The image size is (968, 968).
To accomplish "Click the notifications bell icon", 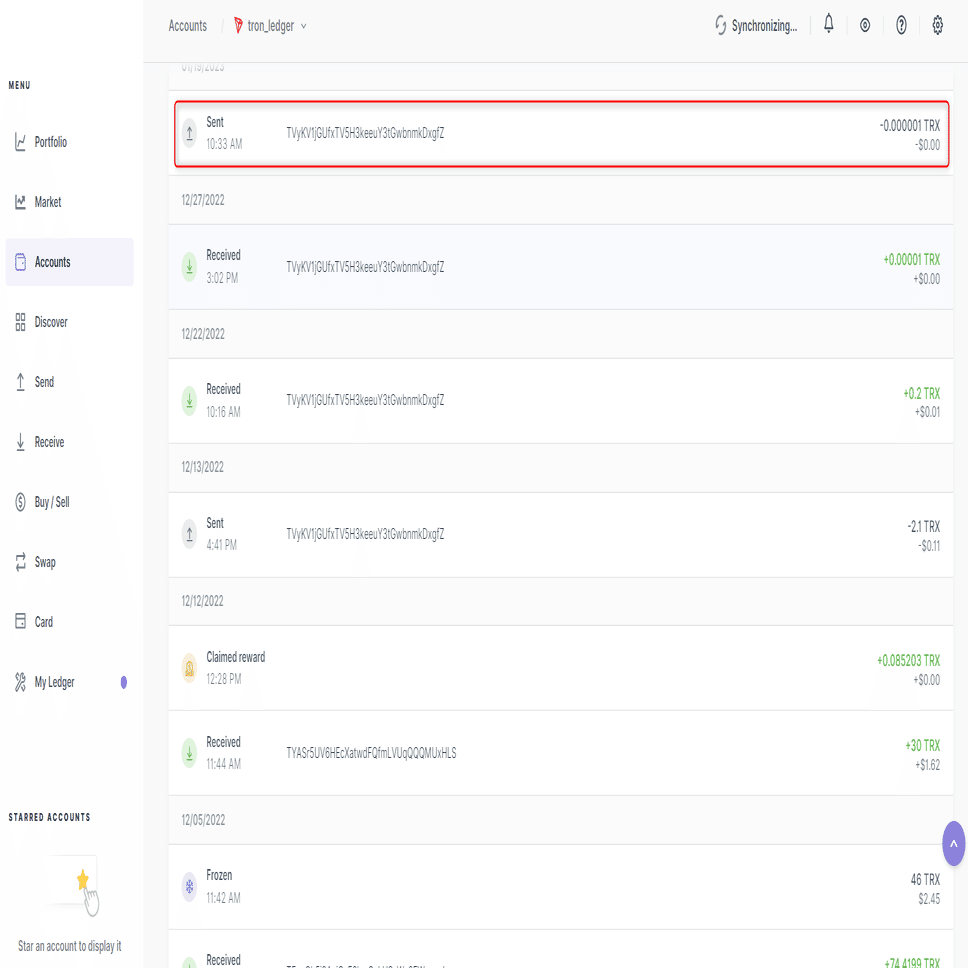I will 829,25.
